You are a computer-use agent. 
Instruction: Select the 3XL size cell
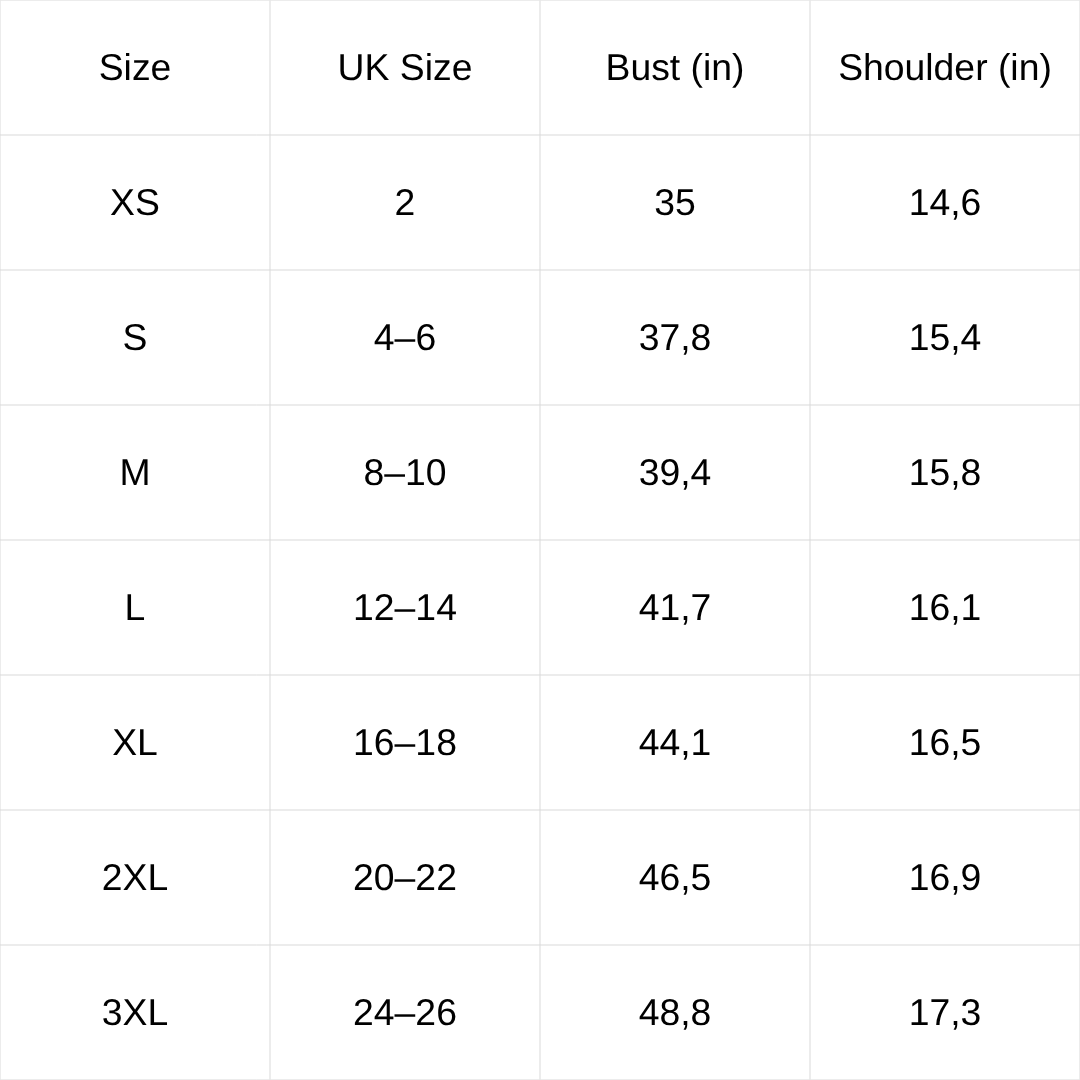[135, 1013]
